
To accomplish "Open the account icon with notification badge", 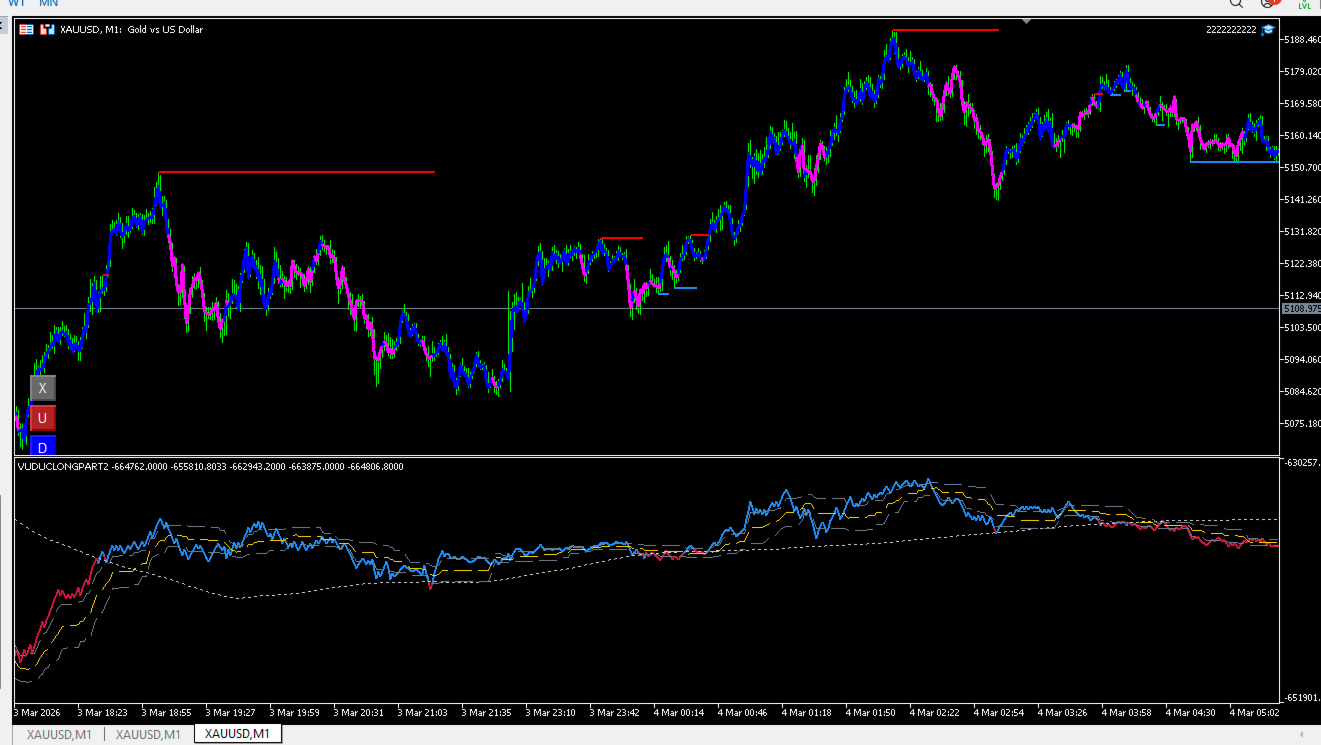I will pyautogui.click(x=1269, y=4).
